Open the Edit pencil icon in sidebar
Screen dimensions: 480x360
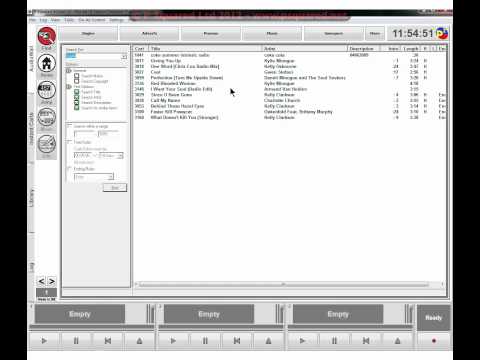(x=46, y=144)
